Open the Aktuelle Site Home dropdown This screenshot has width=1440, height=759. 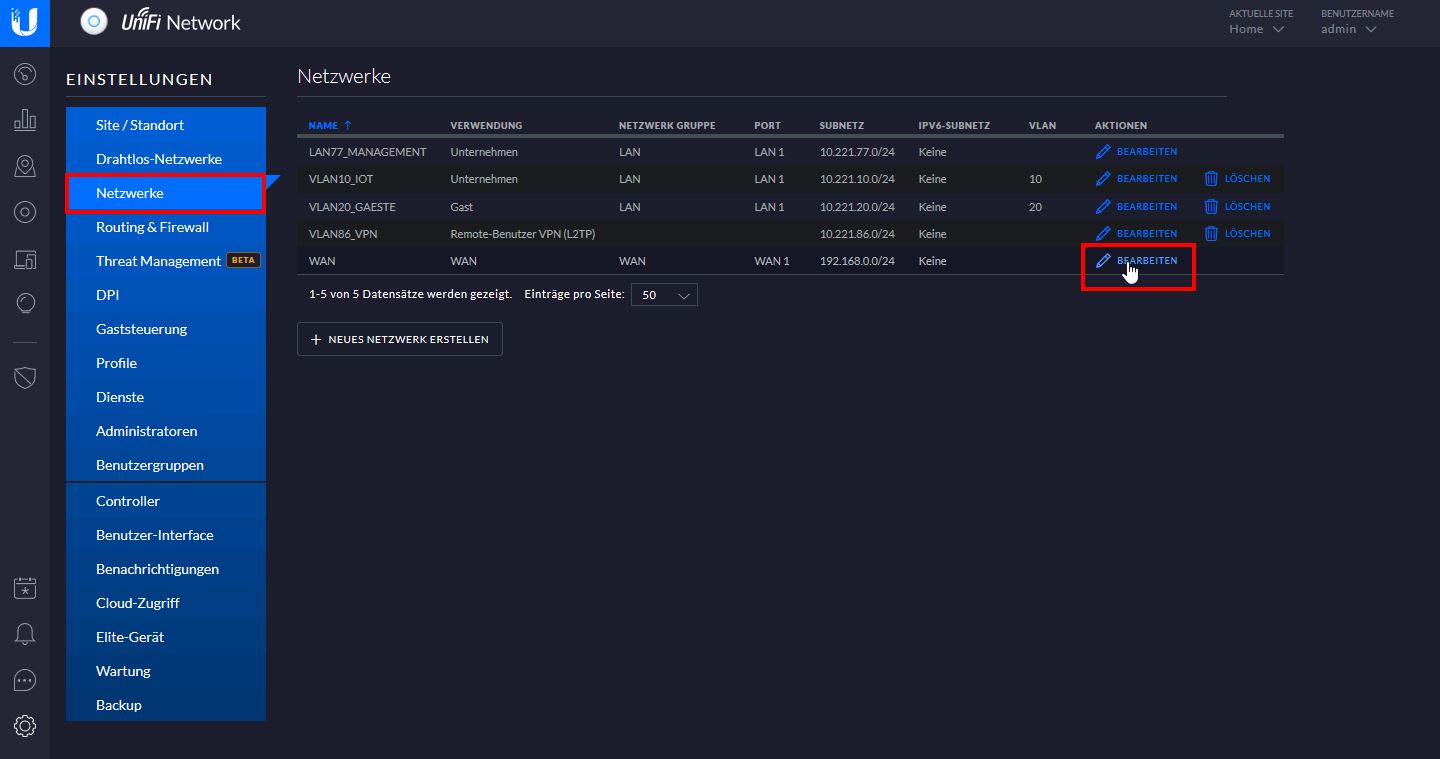[x=1257, y=29]
